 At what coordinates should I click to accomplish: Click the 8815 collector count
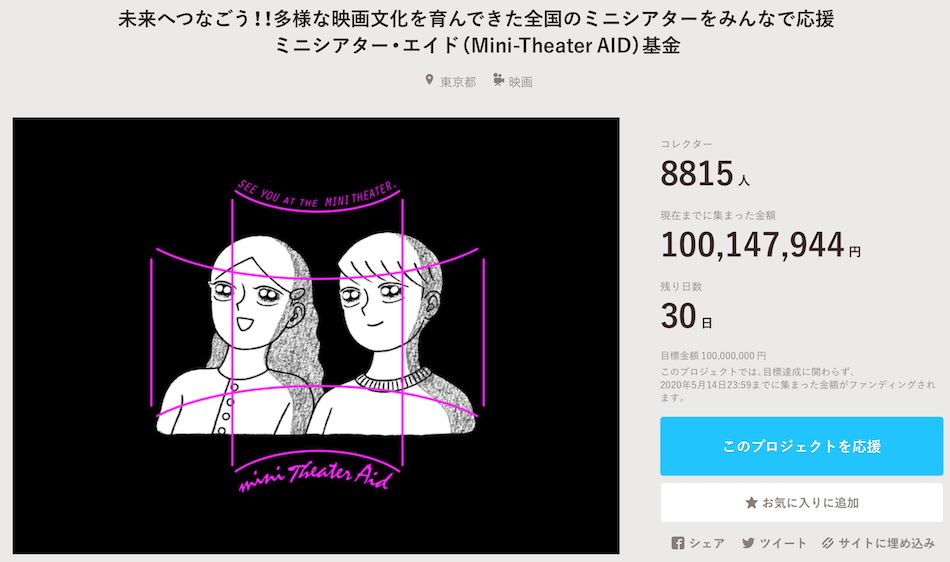tap(697, 174)
